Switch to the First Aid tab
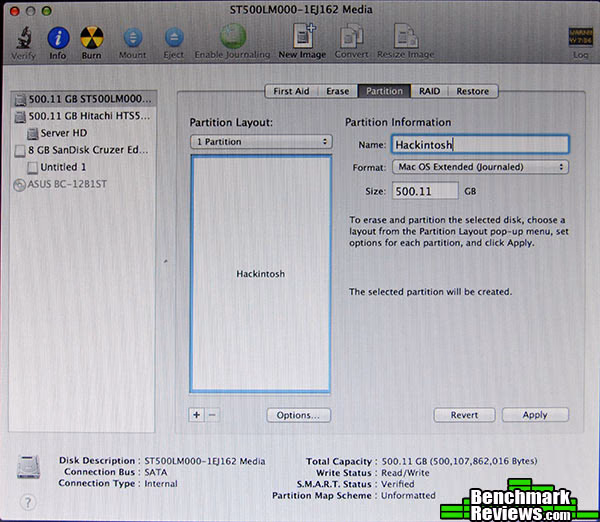The width and height of the screenshot is (600, 522). [x=291, y=91]
